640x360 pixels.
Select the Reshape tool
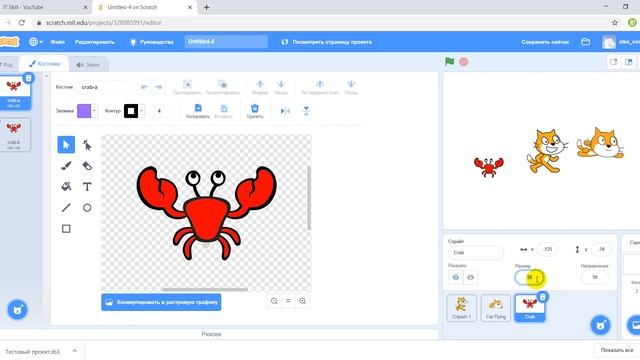[x=87, y=145]
